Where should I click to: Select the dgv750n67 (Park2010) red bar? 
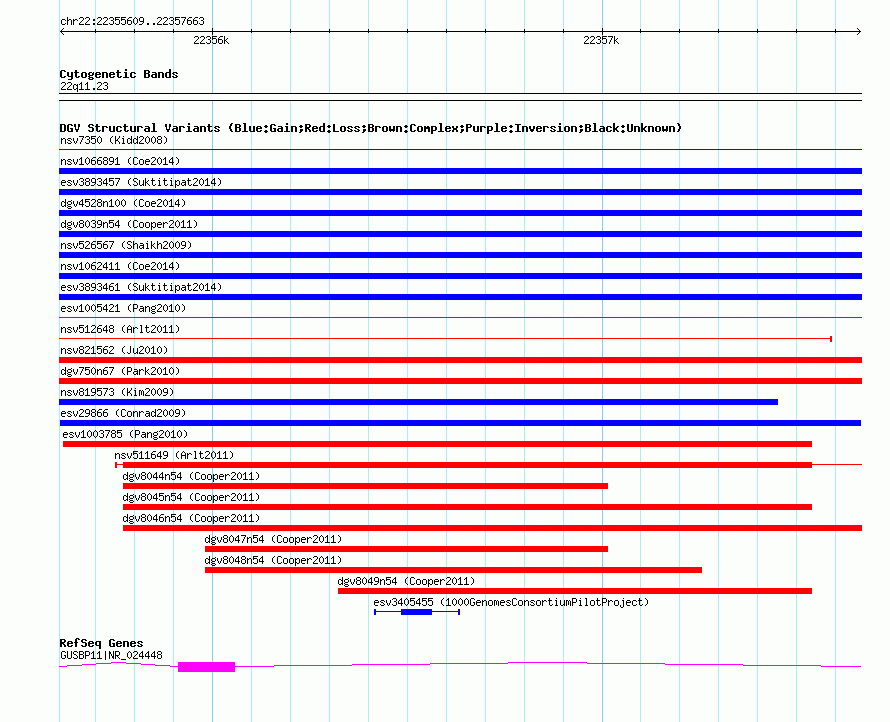[460, 381]
